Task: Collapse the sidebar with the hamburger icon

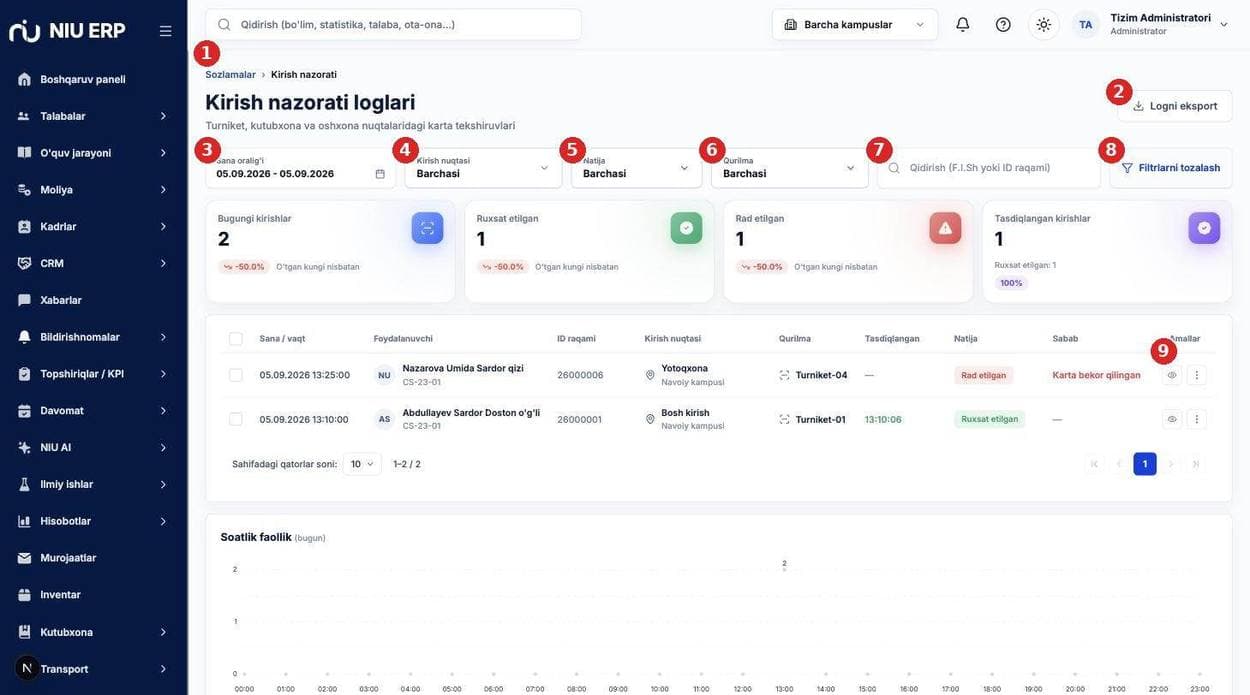Action: (166, 31)
